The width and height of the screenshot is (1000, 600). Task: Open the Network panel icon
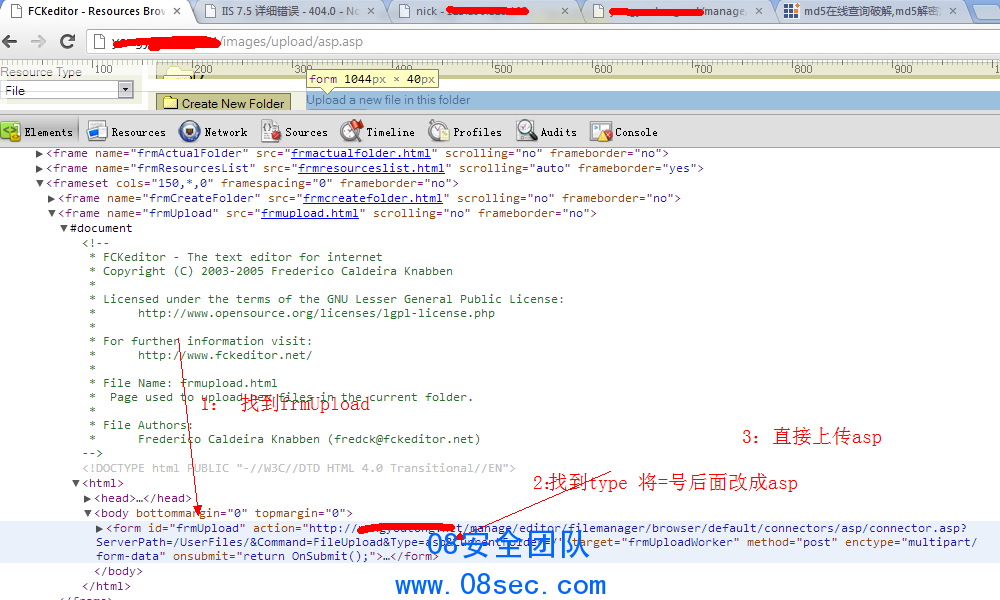(189, 131)
